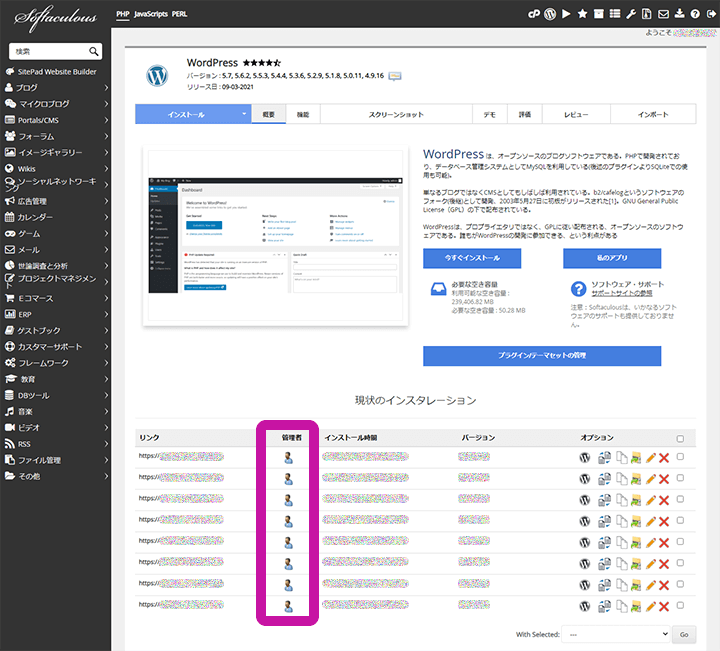The image size is (720, 651).
Task: Open the レビュー tab
Action: (576, 115)
